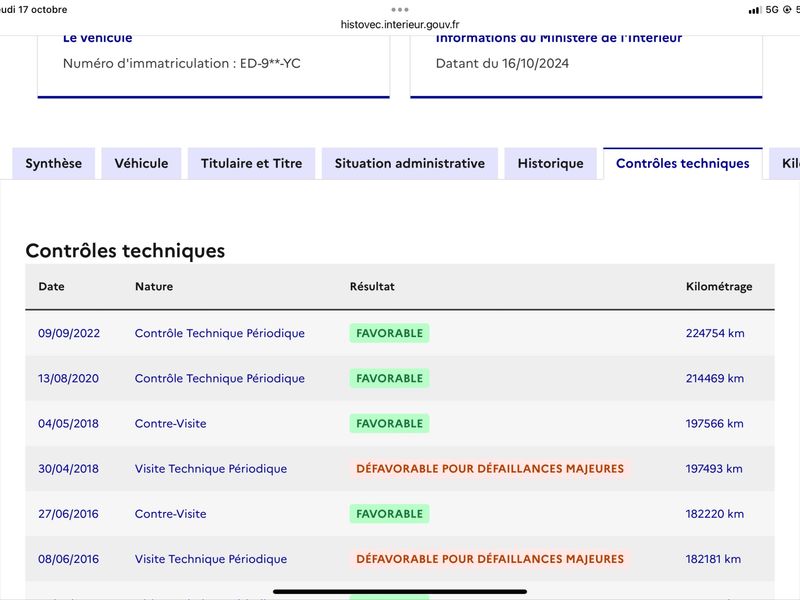The height and width of the screenshot is (600, 800).
Task: Select the date 30/04/2018
Action: 68,468
